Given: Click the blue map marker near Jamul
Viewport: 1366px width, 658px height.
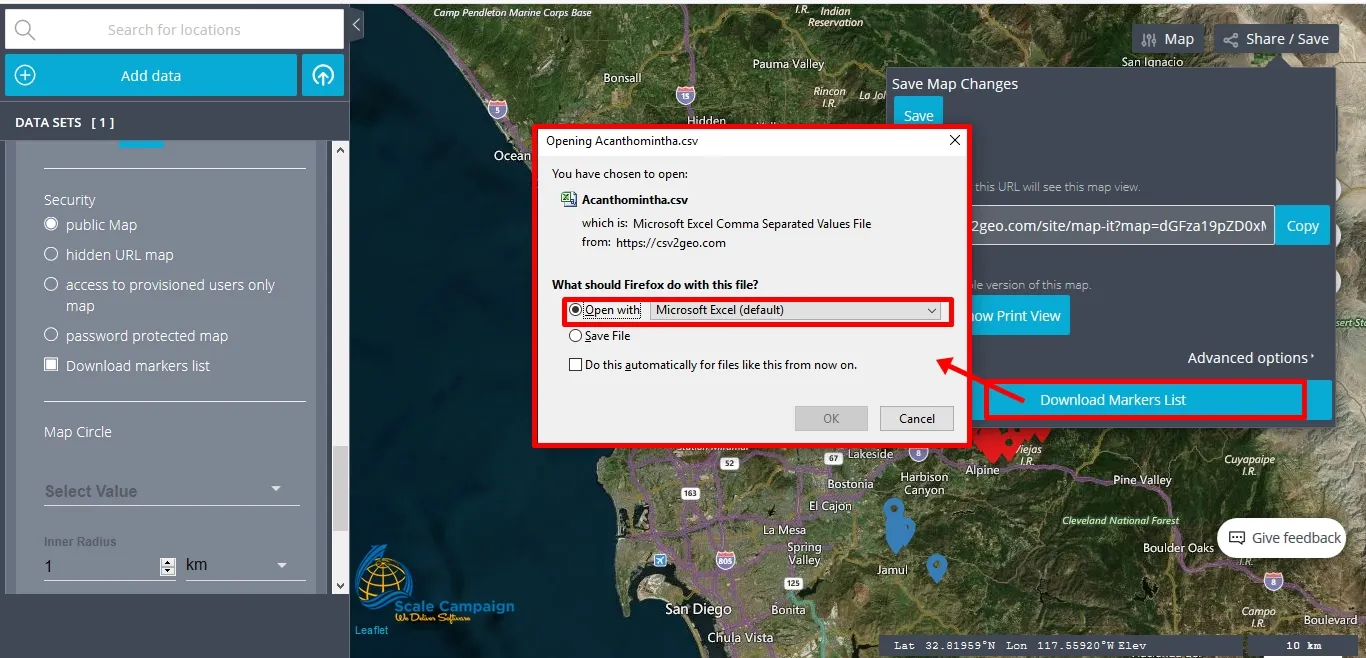Looking at the screenshot, I should point(936,568).
